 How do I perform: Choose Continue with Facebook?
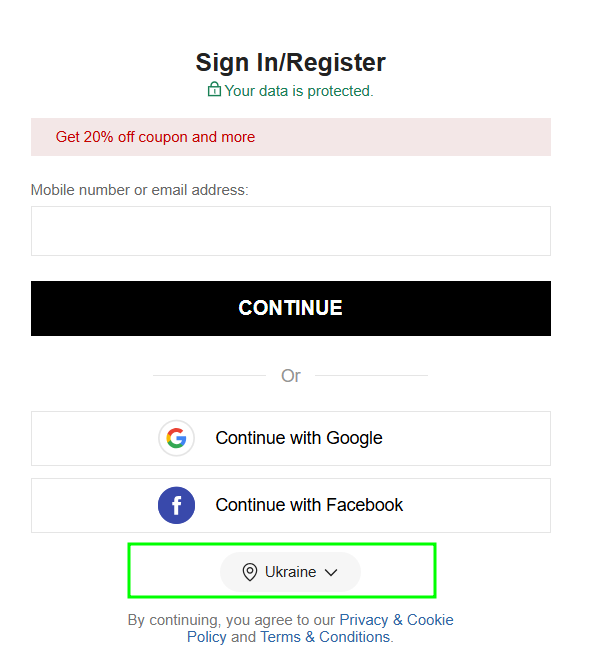tap(291, 505)
